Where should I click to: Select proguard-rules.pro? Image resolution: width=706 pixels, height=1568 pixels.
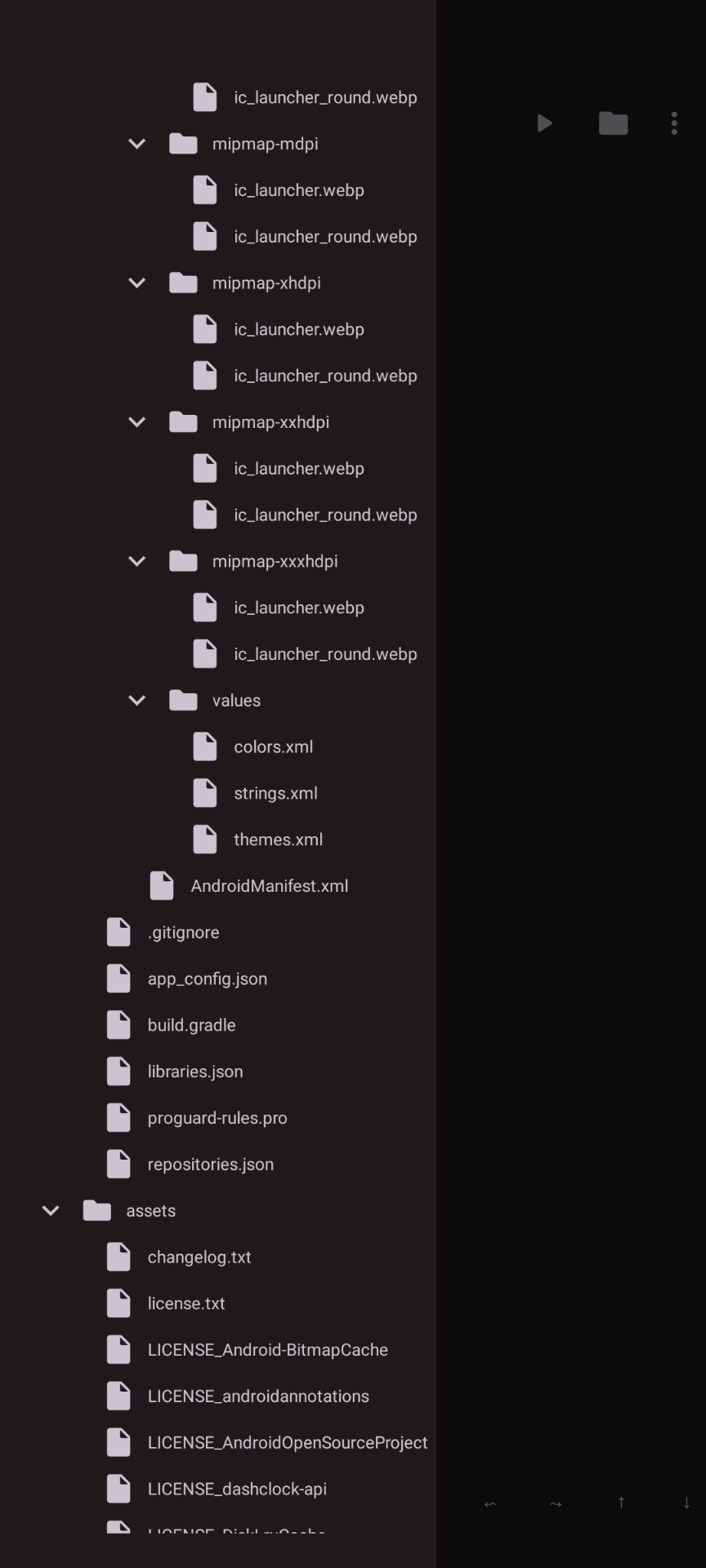[217, 1117]
